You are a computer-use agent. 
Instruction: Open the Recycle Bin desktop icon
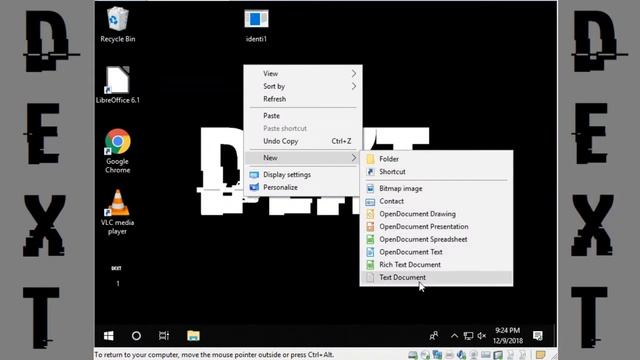[118, 24]
